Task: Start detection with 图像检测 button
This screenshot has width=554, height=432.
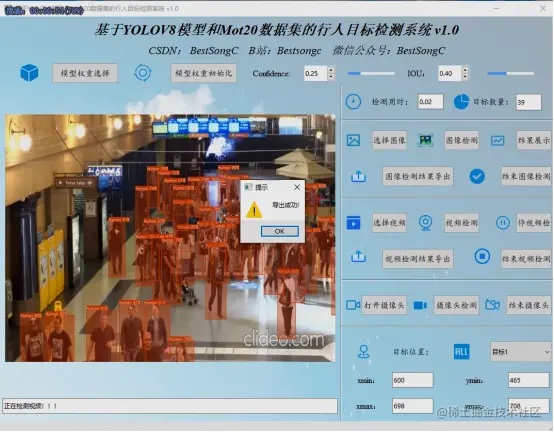Action: click(x=461, y=140)
